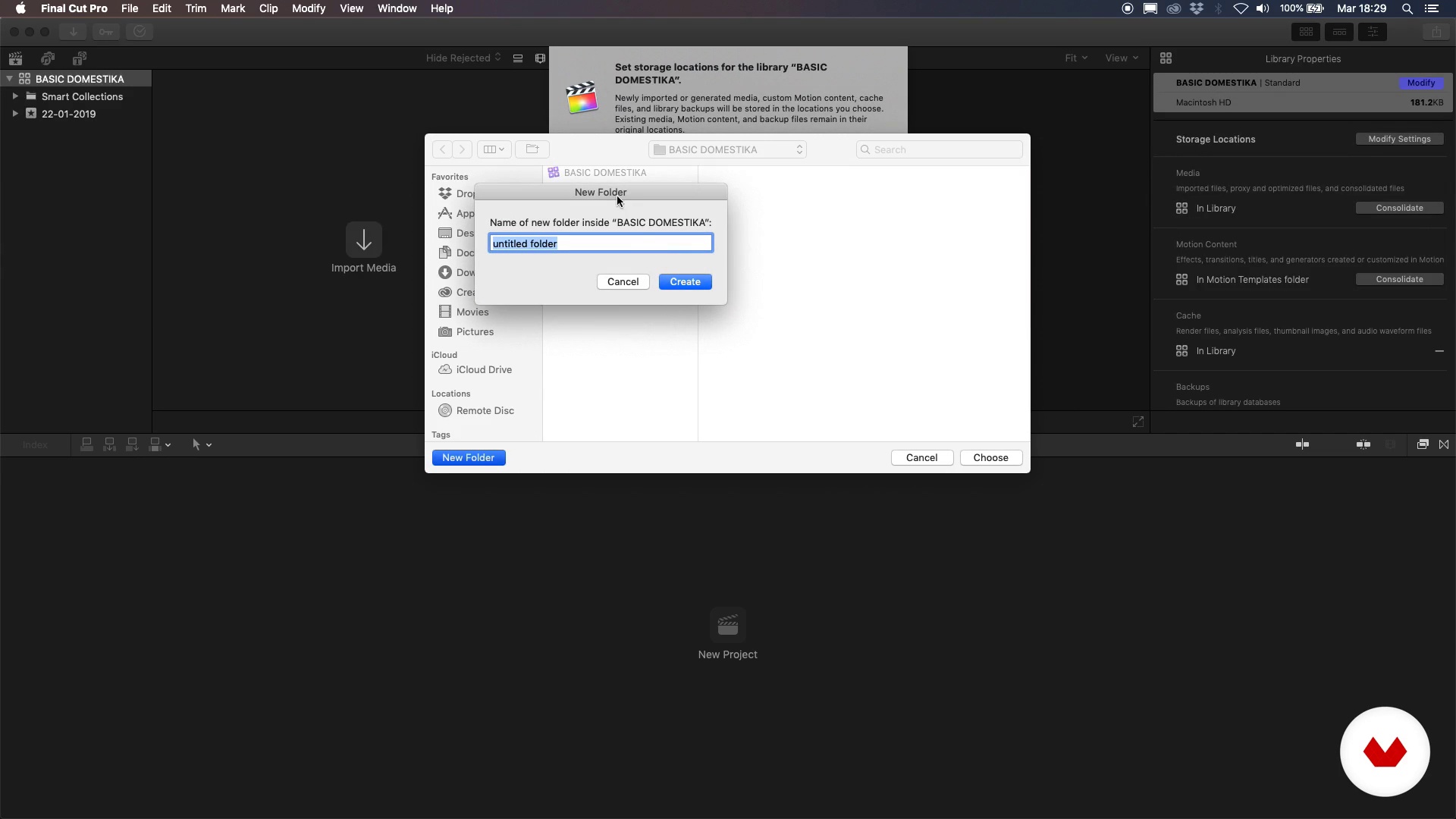The height and width of the screenshot is (819, 1456).
Task: Click Choose button in file browser
Action: 990,457
